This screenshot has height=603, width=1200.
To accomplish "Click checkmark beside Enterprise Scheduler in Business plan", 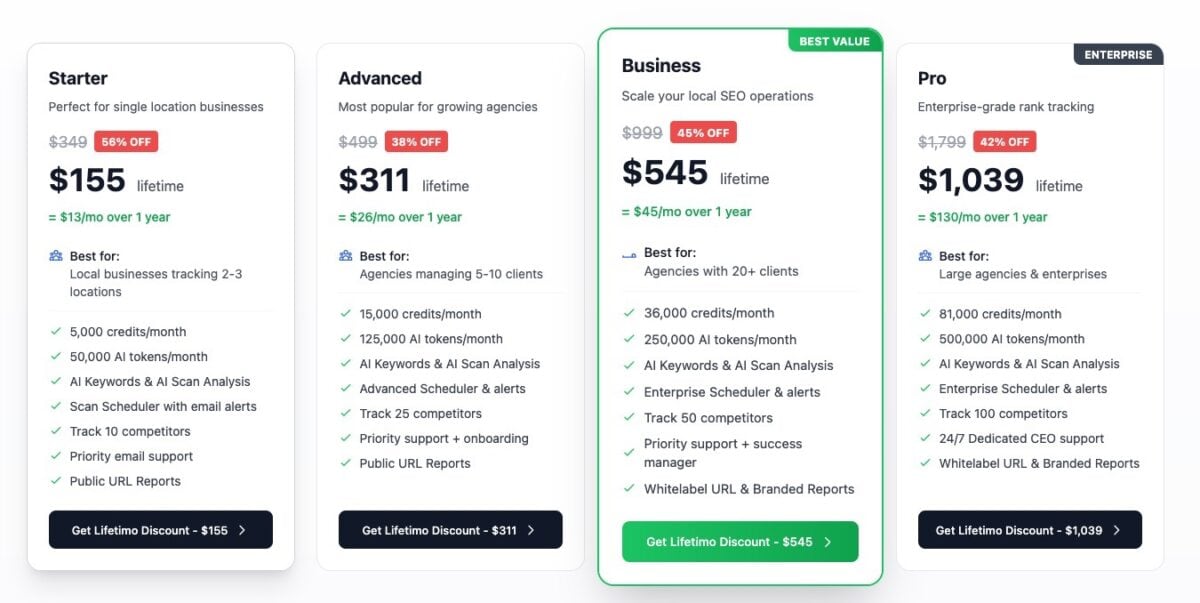I will pyautogui.click(x=629, y=392).
